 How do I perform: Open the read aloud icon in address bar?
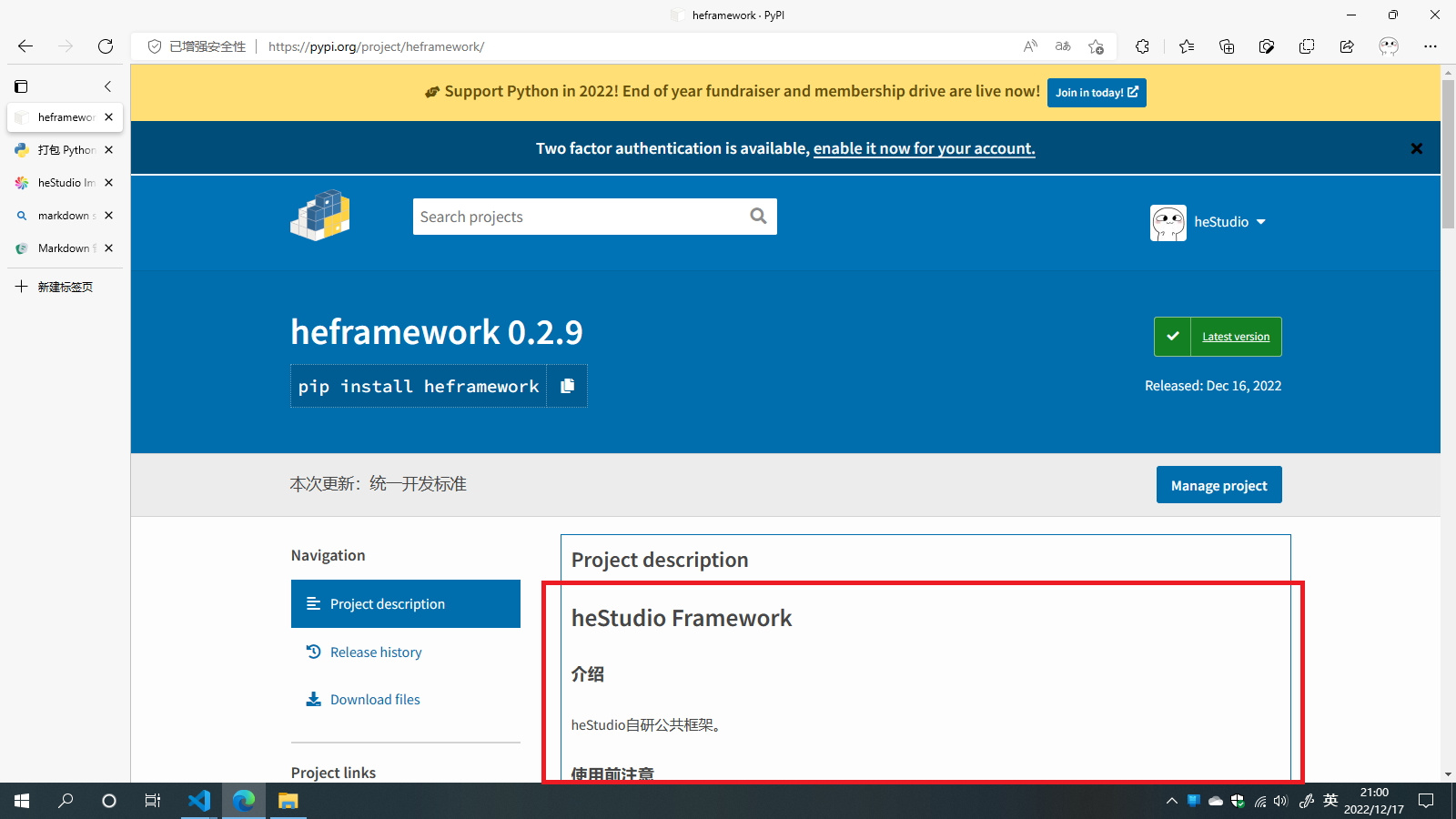click(1030, 46)
